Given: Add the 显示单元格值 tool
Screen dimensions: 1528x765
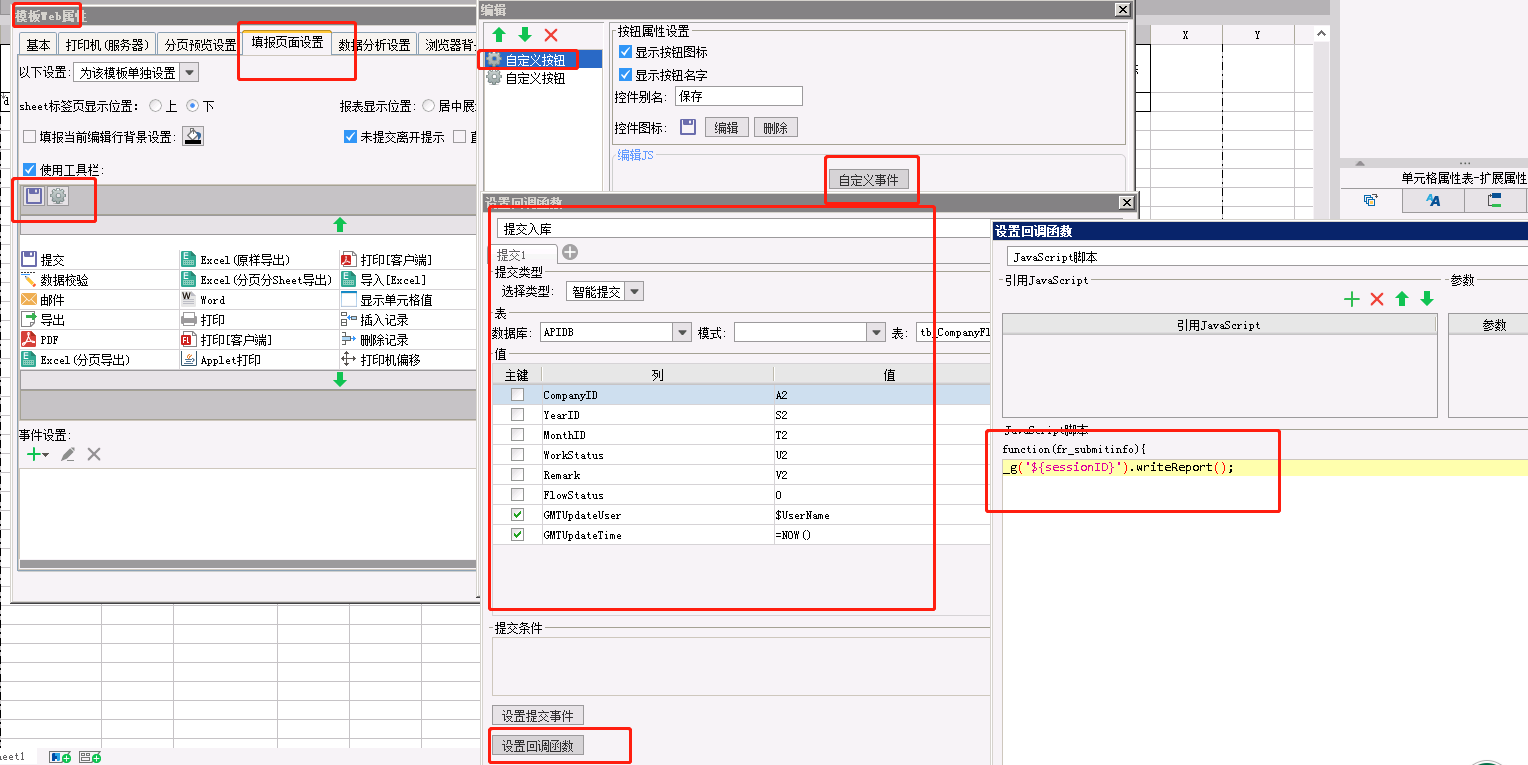Looking at the screenshot, I should click(x=386, y=300).
